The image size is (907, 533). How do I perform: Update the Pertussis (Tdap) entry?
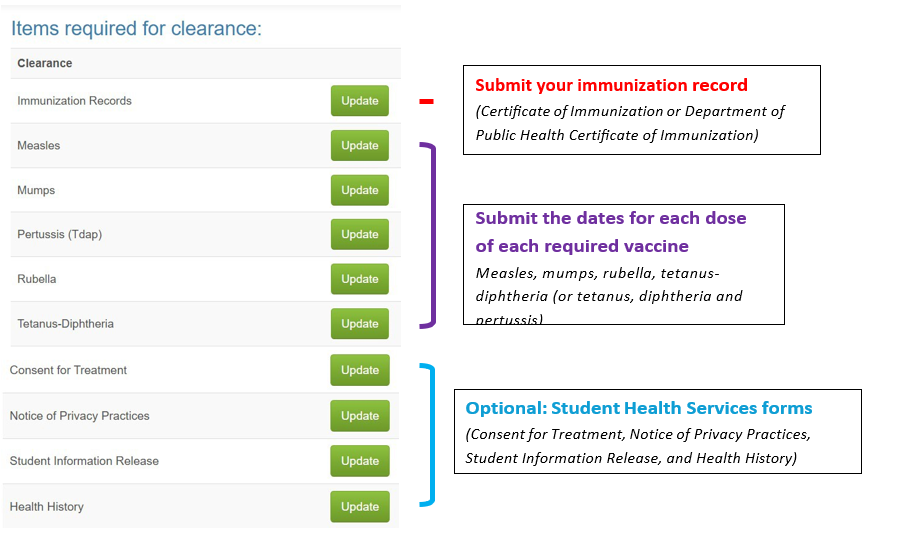tap(359, 235)
